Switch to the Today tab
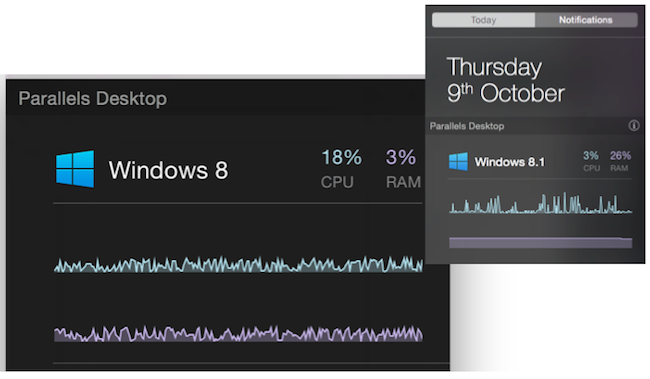Image resolution: width=650 pixels, height=379 pixels. [x=483, y=20]
